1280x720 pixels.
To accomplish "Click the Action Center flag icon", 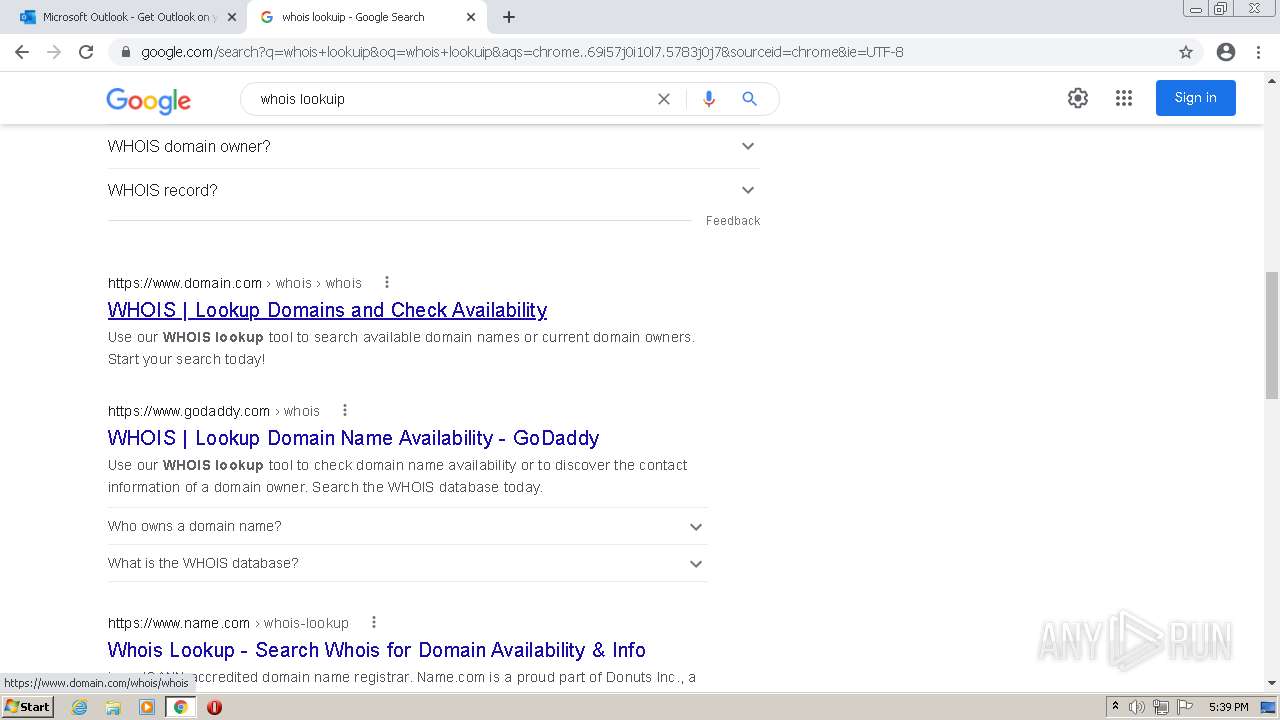I will (1185, 707).
